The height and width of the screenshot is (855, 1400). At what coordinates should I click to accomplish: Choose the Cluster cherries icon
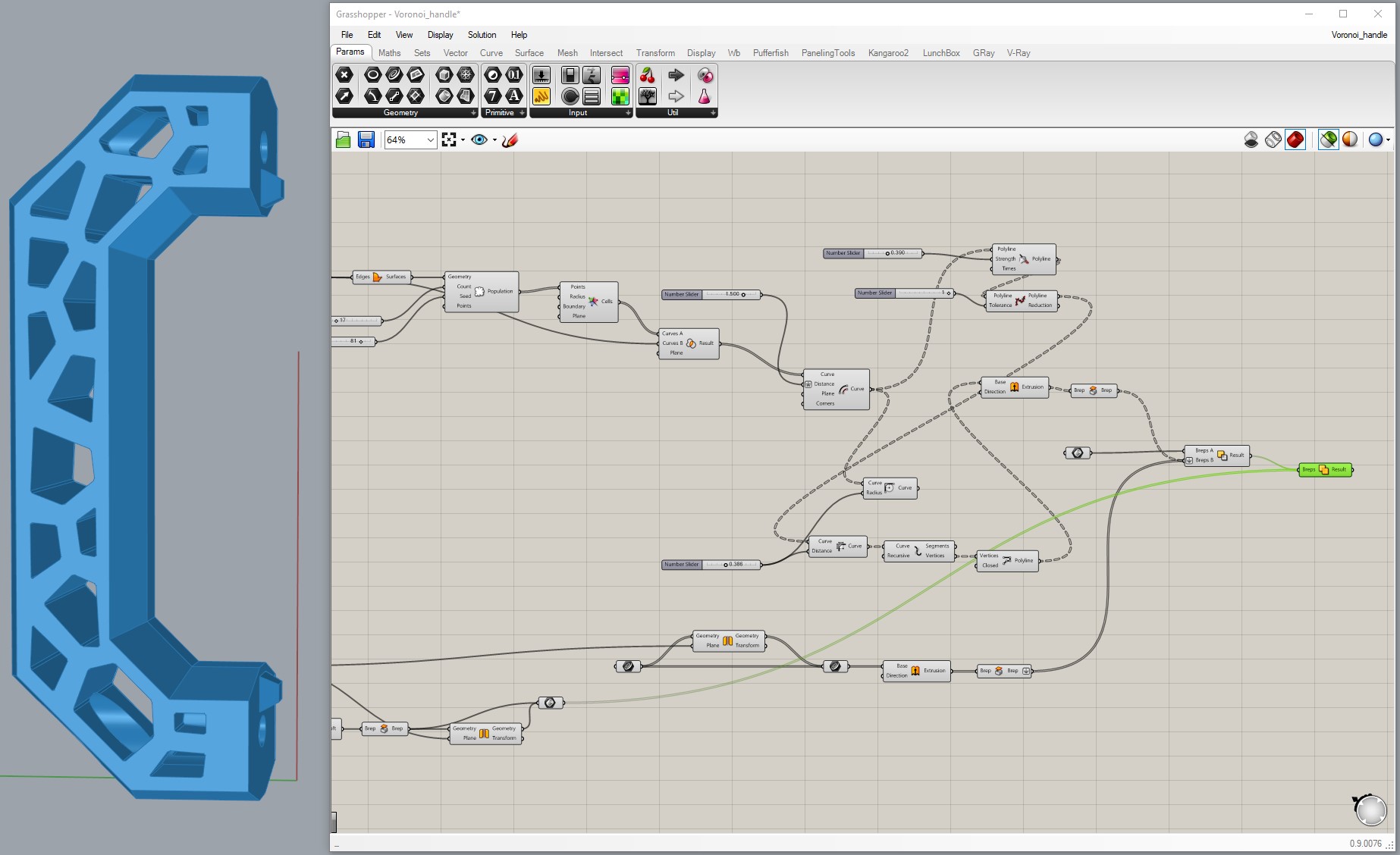tap(648, 75)
